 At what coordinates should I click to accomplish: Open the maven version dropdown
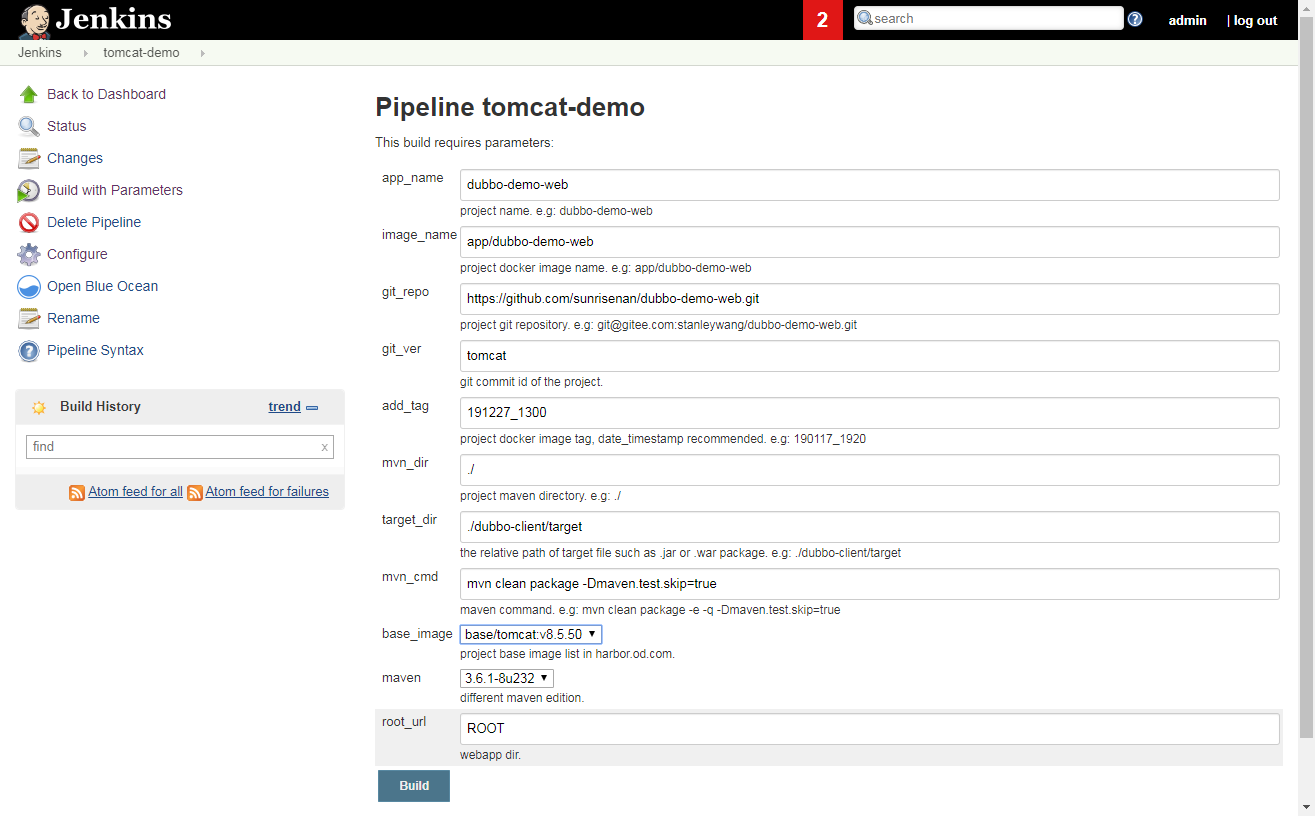coord(507,678)
